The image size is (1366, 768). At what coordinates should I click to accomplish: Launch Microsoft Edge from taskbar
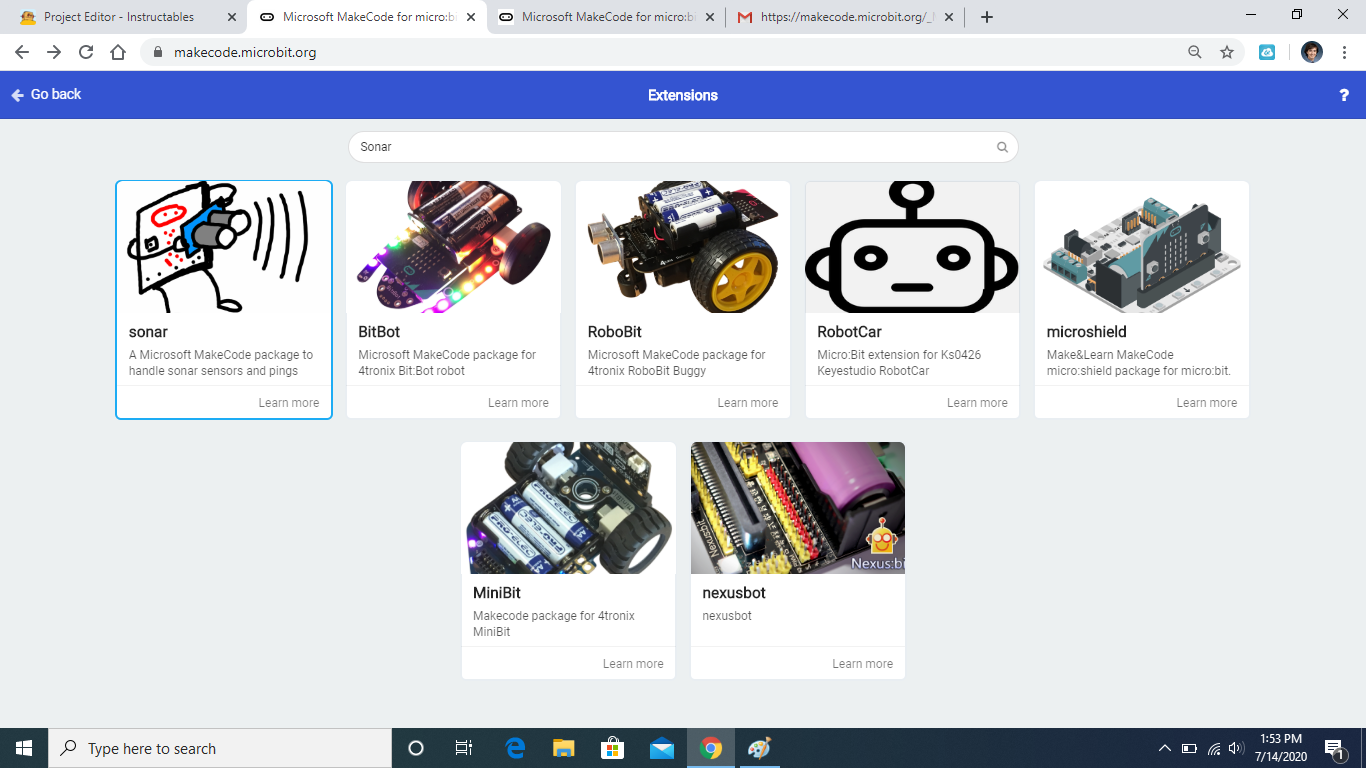515,748
